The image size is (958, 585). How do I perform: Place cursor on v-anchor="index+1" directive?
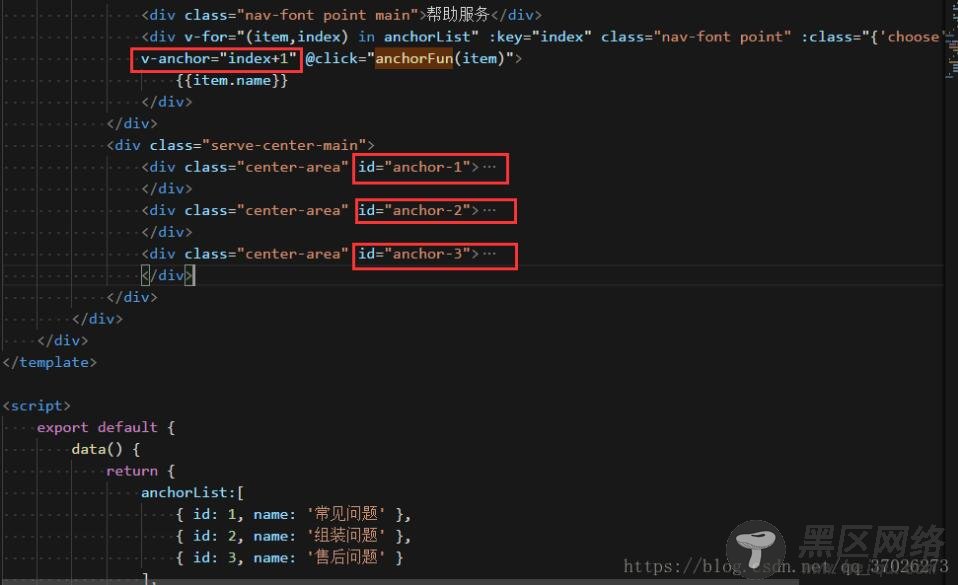(x=219, y=59)
